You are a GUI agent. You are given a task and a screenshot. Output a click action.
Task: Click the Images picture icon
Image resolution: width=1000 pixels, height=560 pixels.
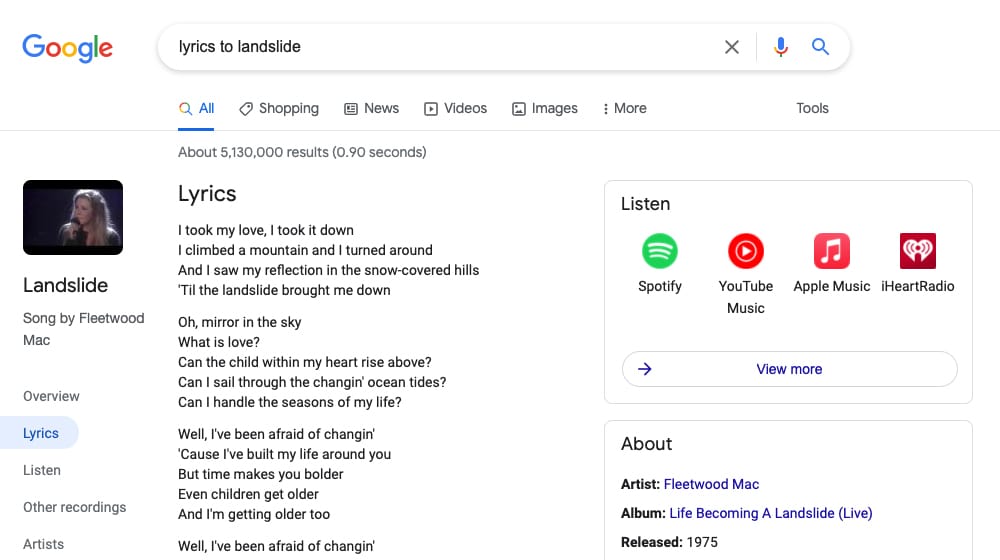pyautogui.click(x=518, y=109)
